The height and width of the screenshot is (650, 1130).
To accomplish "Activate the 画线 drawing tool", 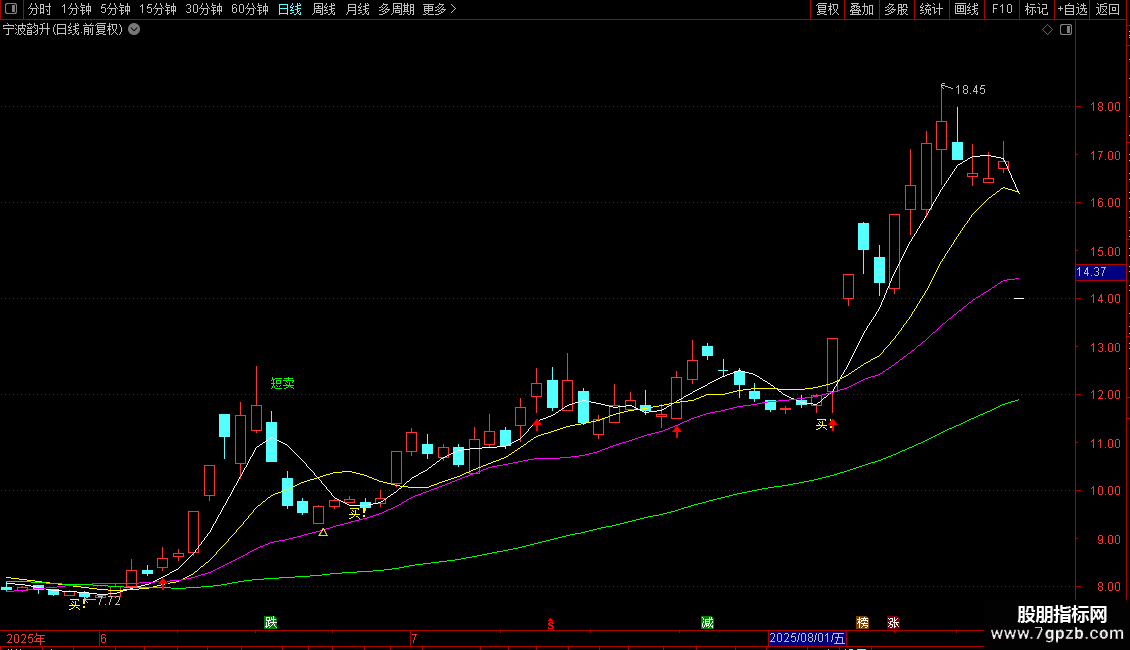I will [966, 9].
